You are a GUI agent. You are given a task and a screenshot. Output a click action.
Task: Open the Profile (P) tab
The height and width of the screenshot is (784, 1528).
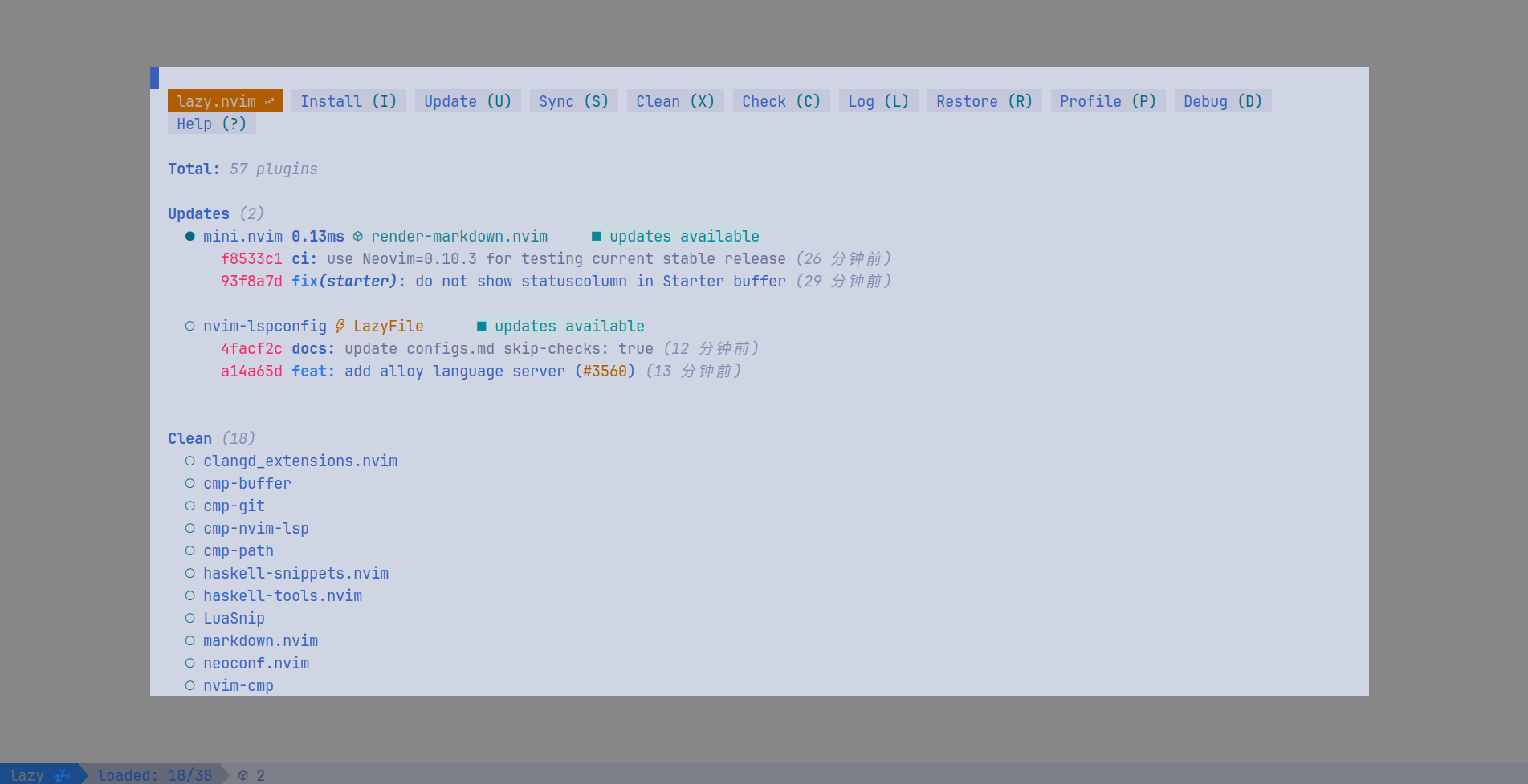click(1108, 101)
